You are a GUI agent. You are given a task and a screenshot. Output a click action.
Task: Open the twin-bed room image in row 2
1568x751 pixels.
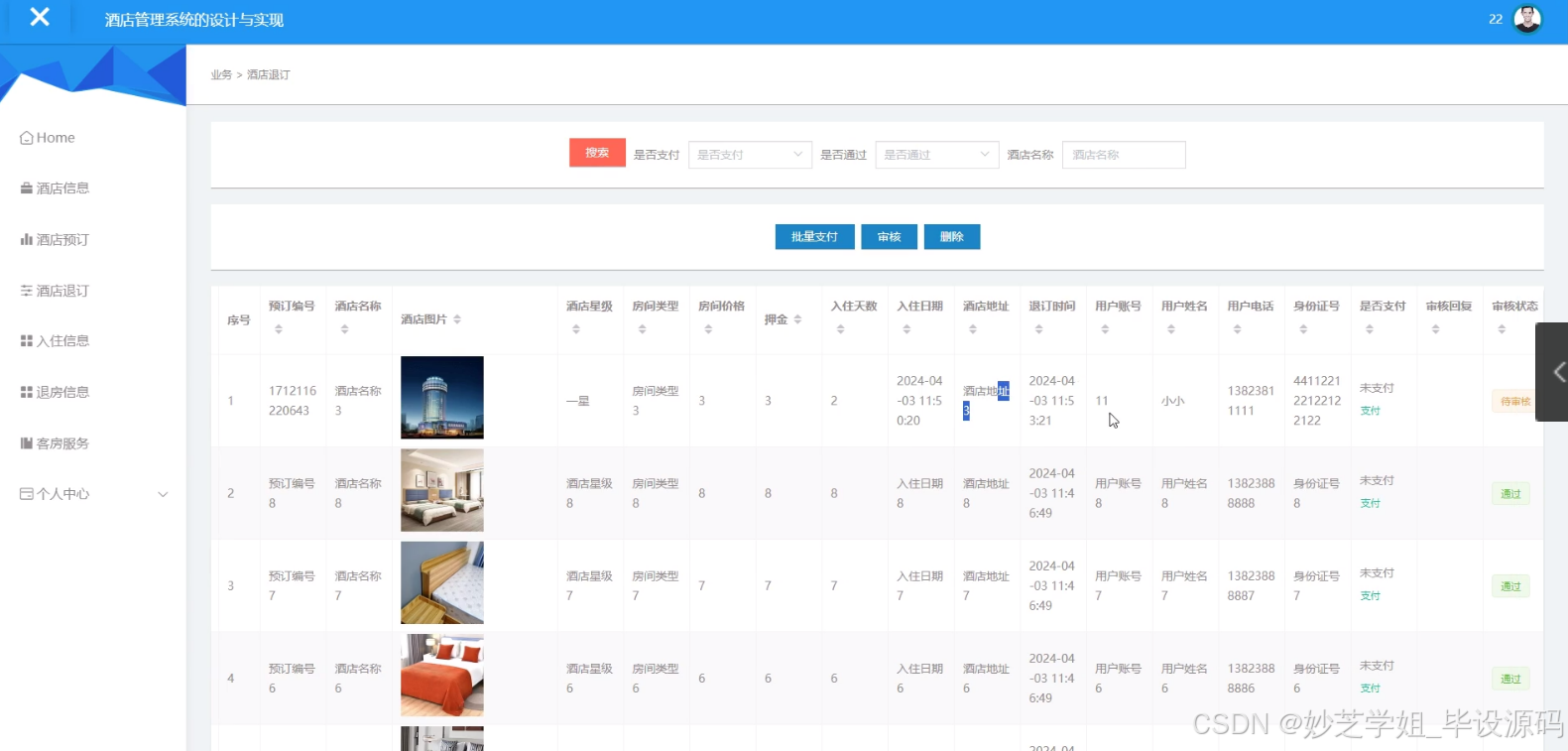(x=442, y=490)
